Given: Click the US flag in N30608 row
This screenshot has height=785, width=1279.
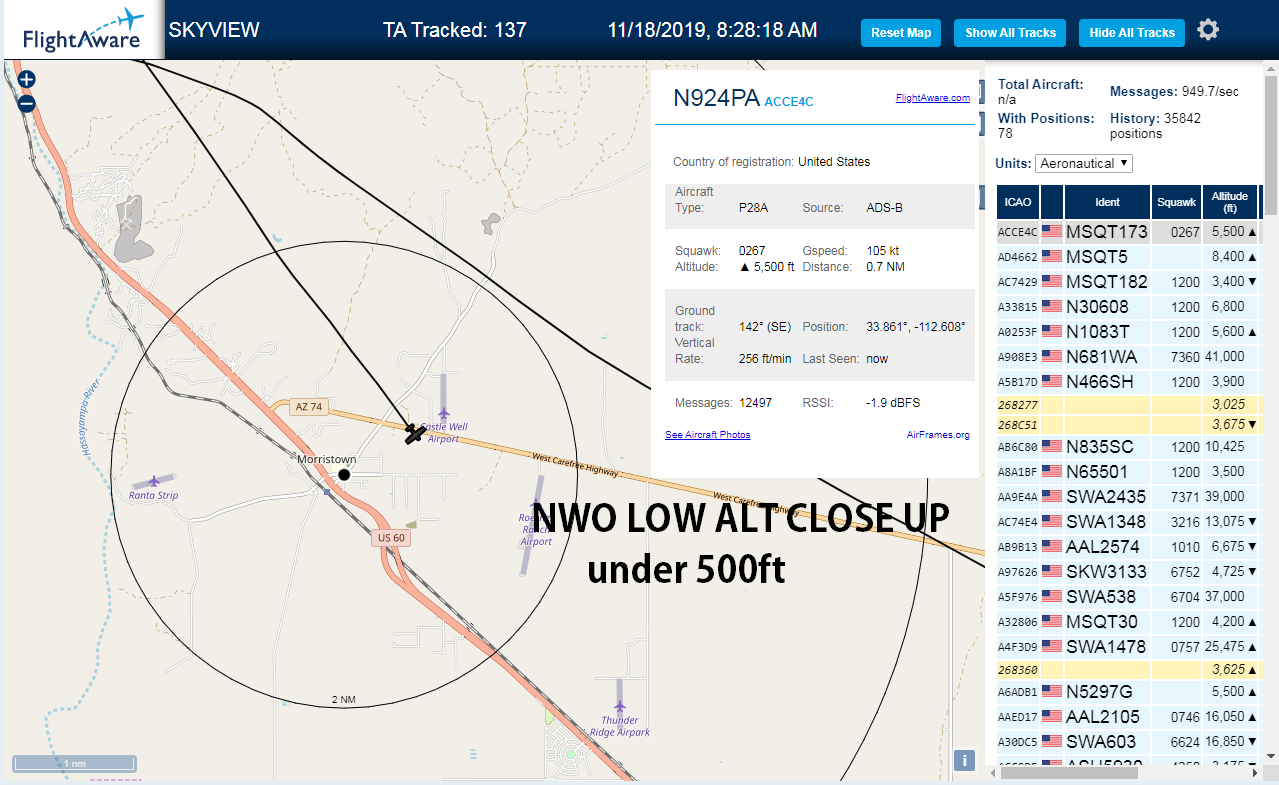Looking at the screenshot, I should [1052, 307].
